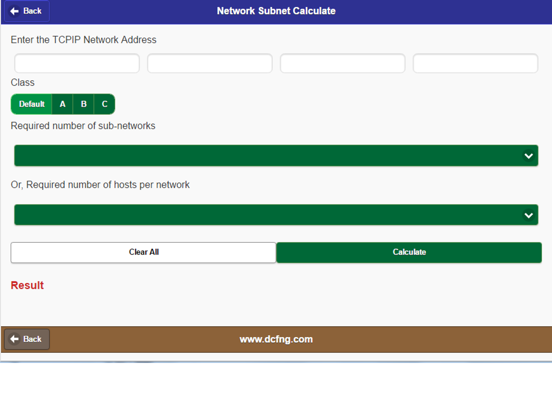Select the Default class option
This screenshot has width=552, height=414.
pyautogui.click(x=31, y=104)
